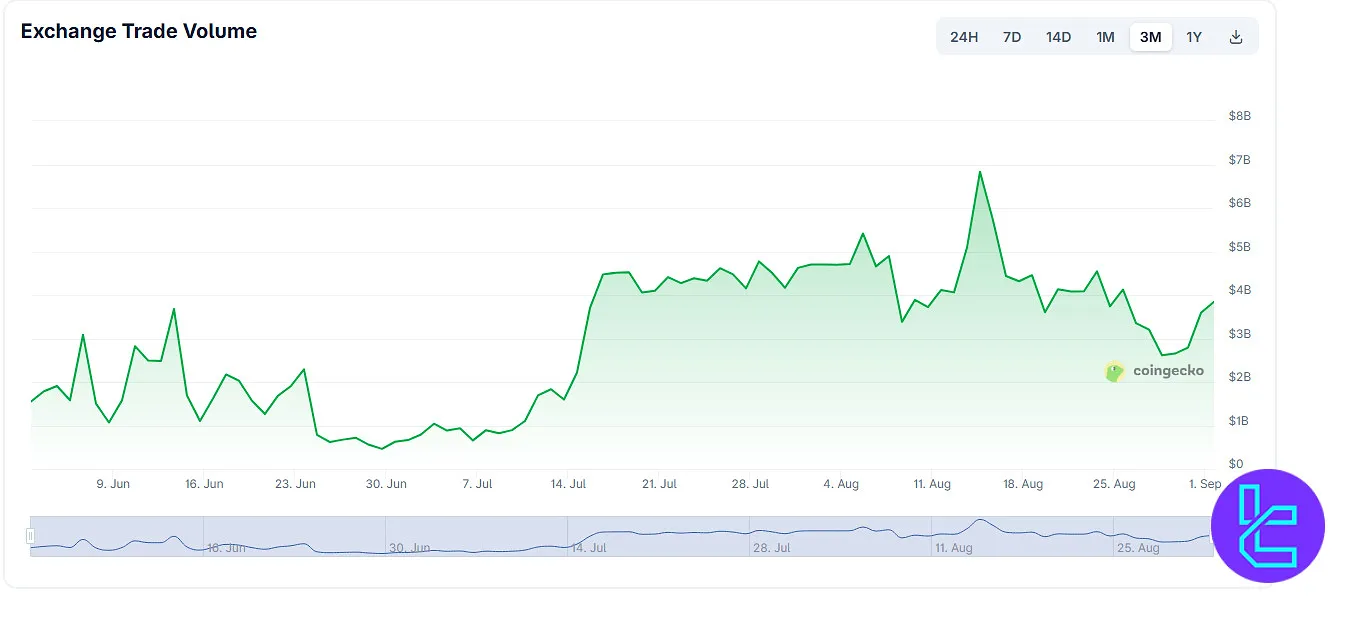Viewport: 1360px width, 618px height.
Task: Select the 14D time range
Action: point(1059,37)
